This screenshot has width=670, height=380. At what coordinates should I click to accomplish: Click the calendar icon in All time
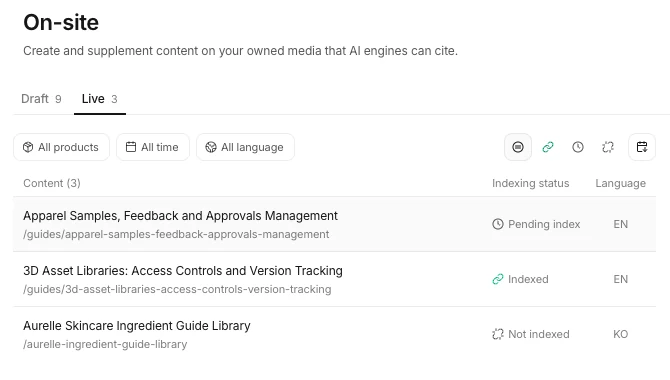point(131,147)
